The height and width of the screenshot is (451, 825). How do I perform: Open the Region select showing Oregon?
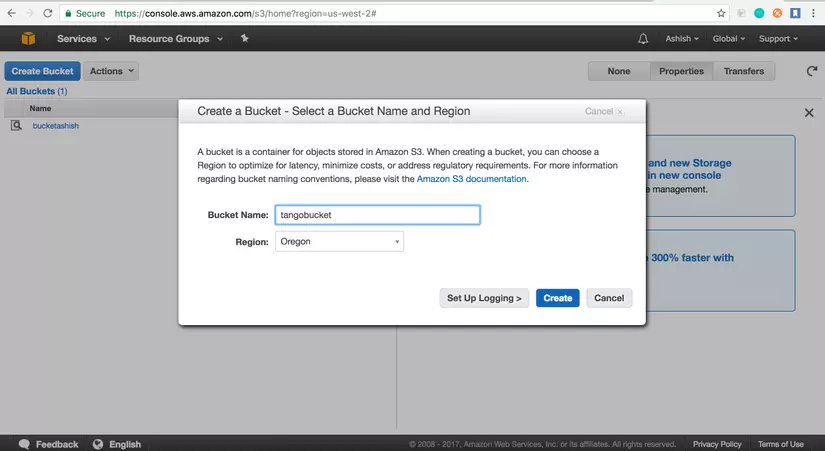pyautogui.click(x=339, y=242)
